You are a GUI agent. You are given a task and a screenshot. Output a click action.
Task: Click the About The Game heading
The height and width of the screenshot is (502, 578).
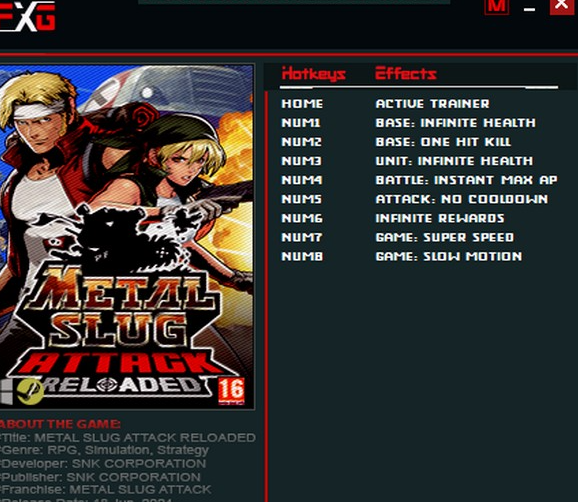[x=60, y=424]
